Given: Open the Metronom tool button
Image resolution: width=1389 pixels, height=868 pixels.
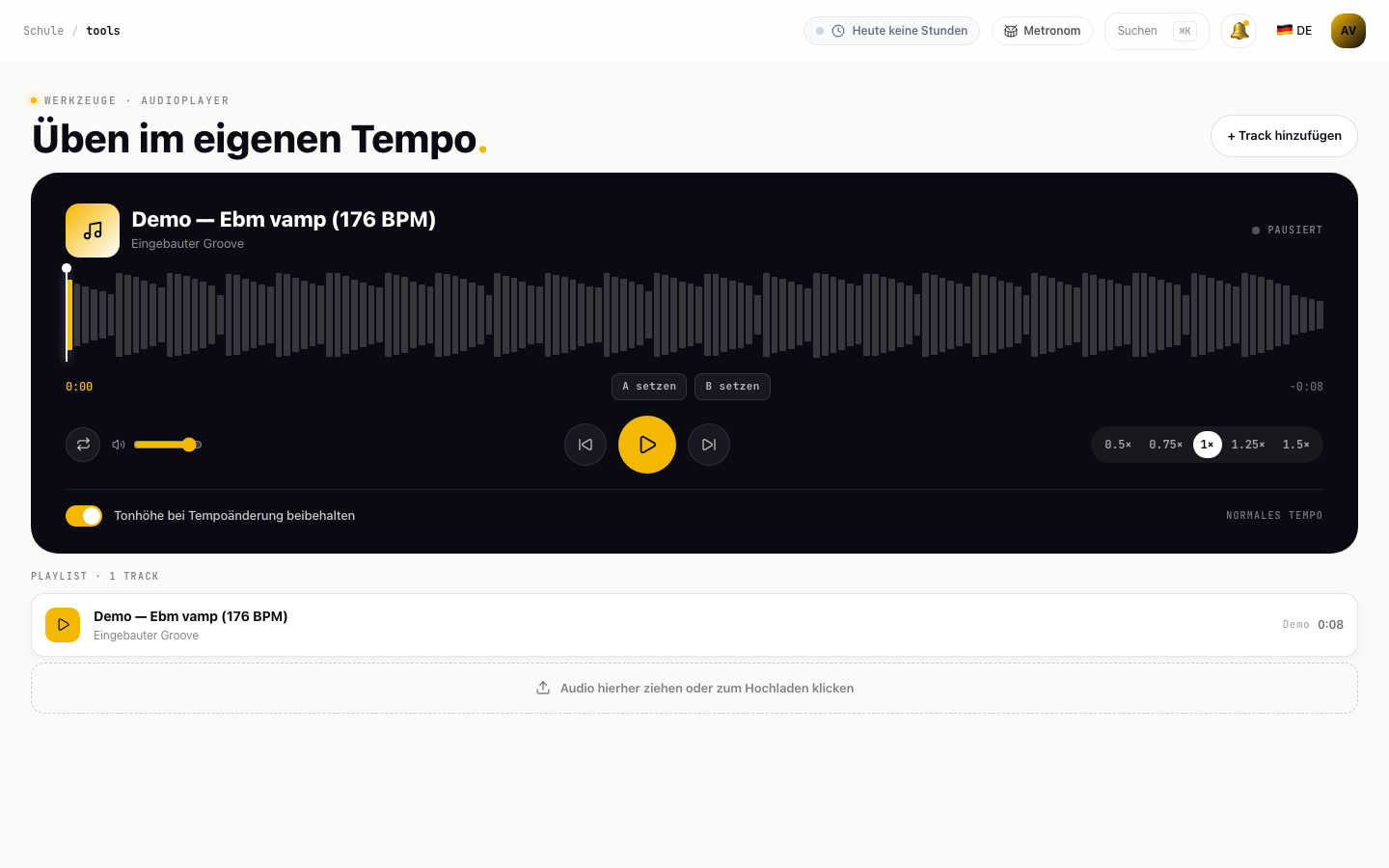Looking at the screenshot, I should [x=1042, y=31].
